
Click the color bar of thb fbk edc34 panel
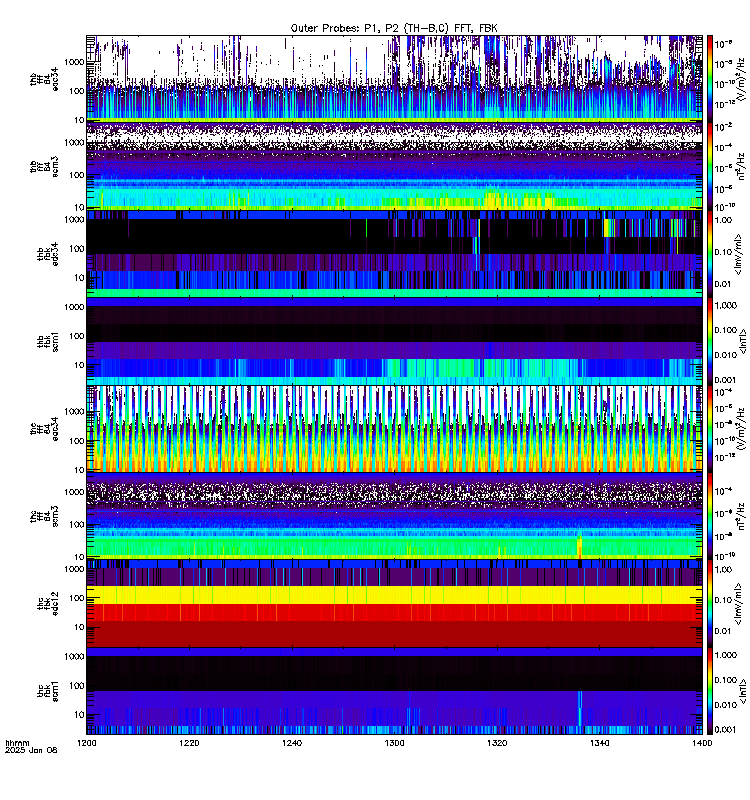(709, 254)
